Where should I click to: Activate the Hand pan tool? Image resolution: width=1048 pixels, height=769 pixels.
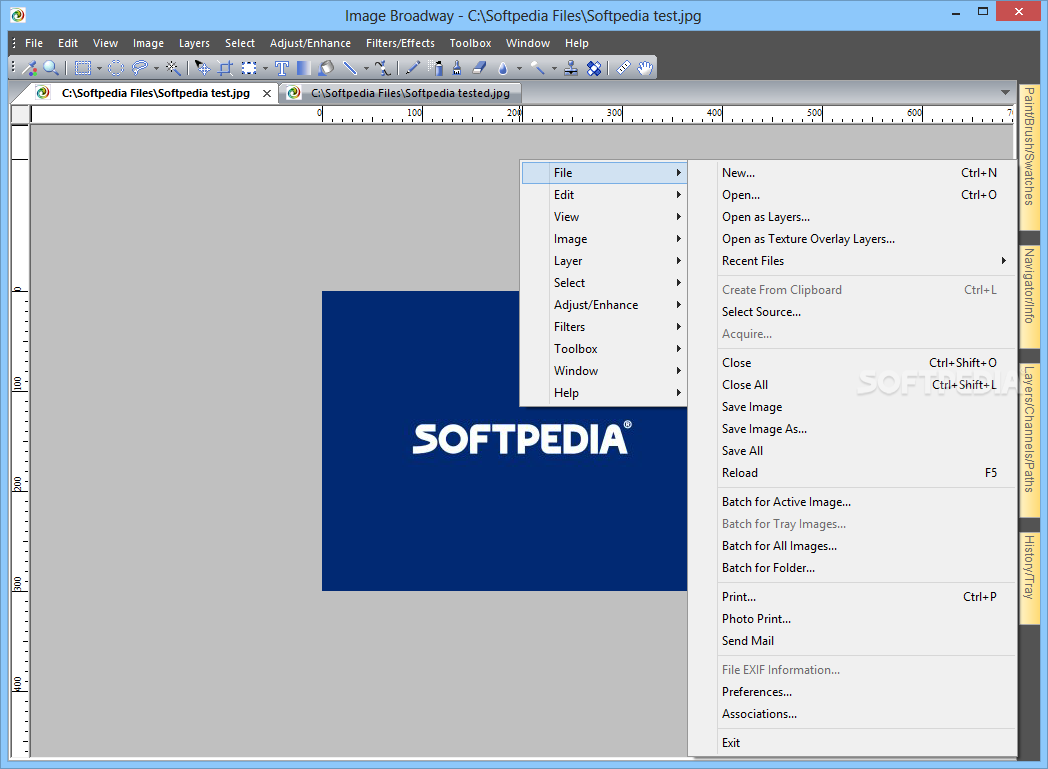pos(646,68)
